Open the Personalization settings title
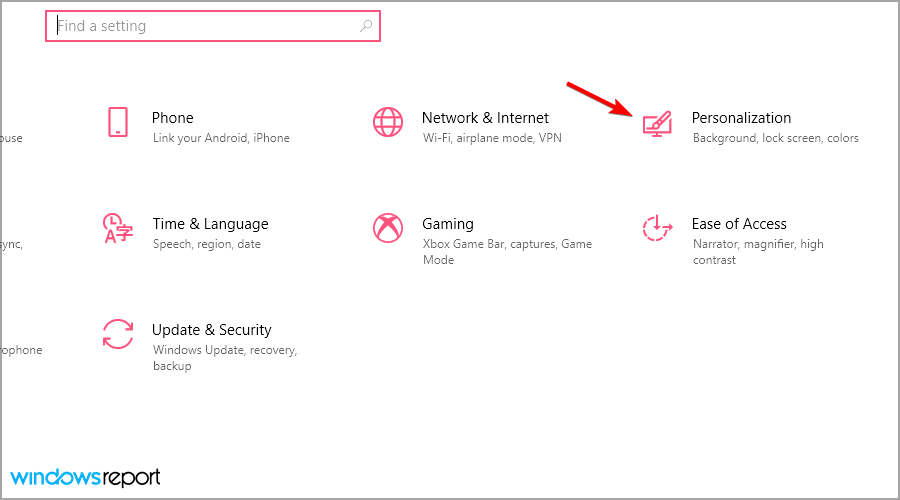The height and width of the screenshot is (500, 900). click(x=741, y=118)
